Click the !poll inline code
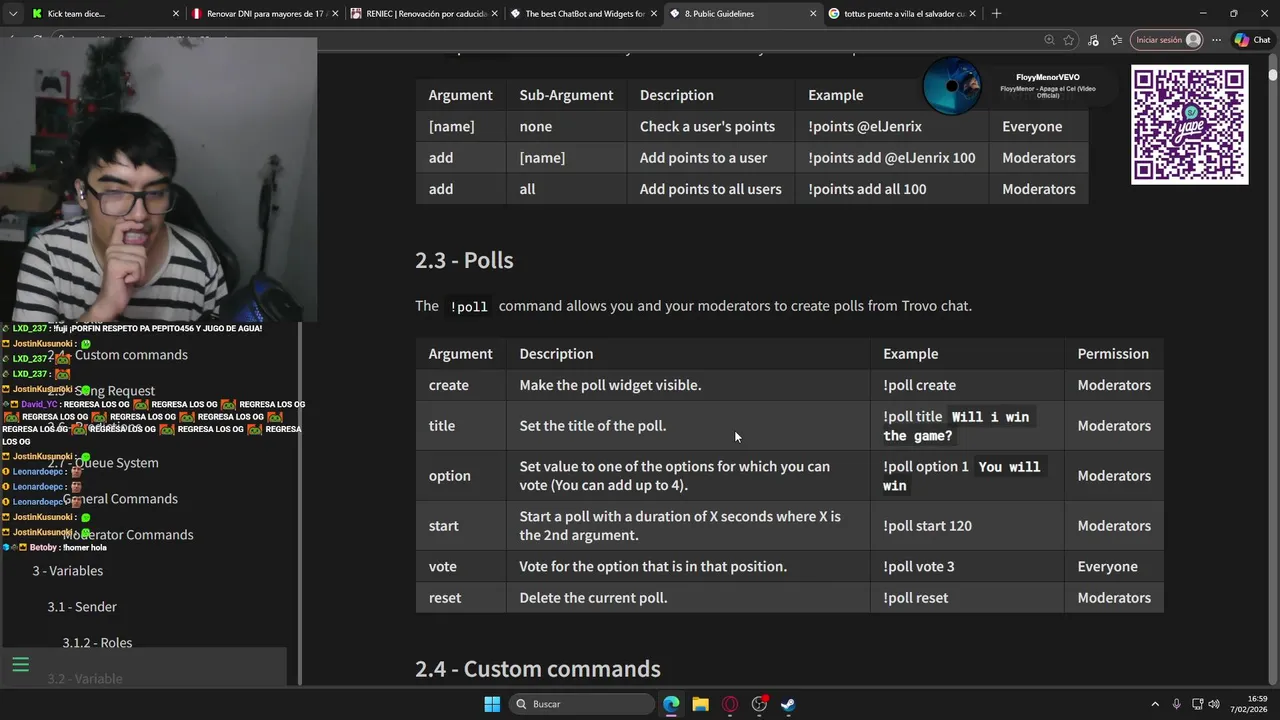Screen dimensions: 1280x720 click(469, 306)
